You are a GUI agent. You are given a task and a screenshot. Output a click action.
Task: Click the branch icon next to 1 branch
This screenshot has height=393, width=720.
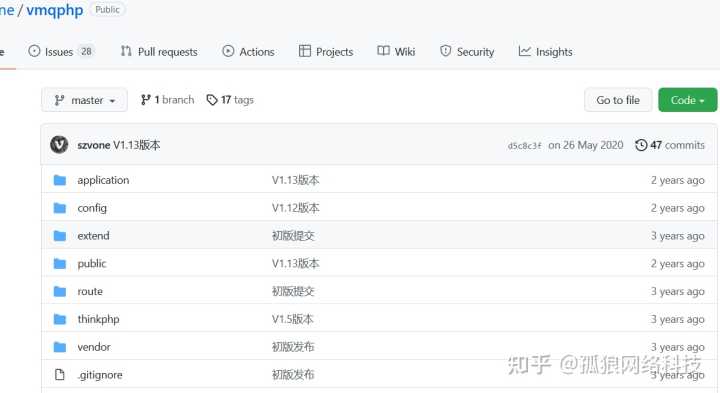146,100
